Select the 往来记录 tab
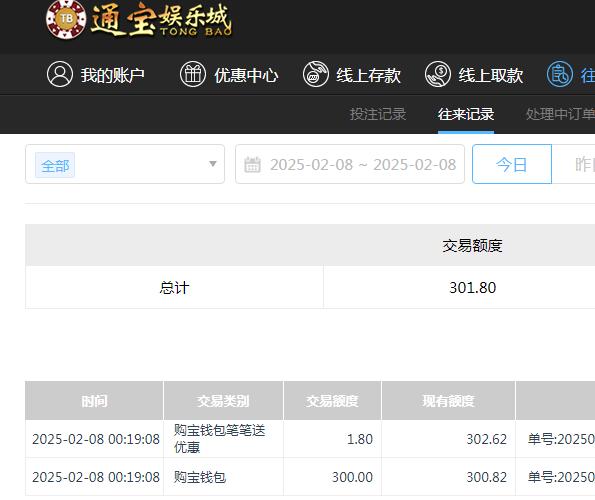Image resolution: width=595 pixels, height=500 pixels. (x=466, y=114)
